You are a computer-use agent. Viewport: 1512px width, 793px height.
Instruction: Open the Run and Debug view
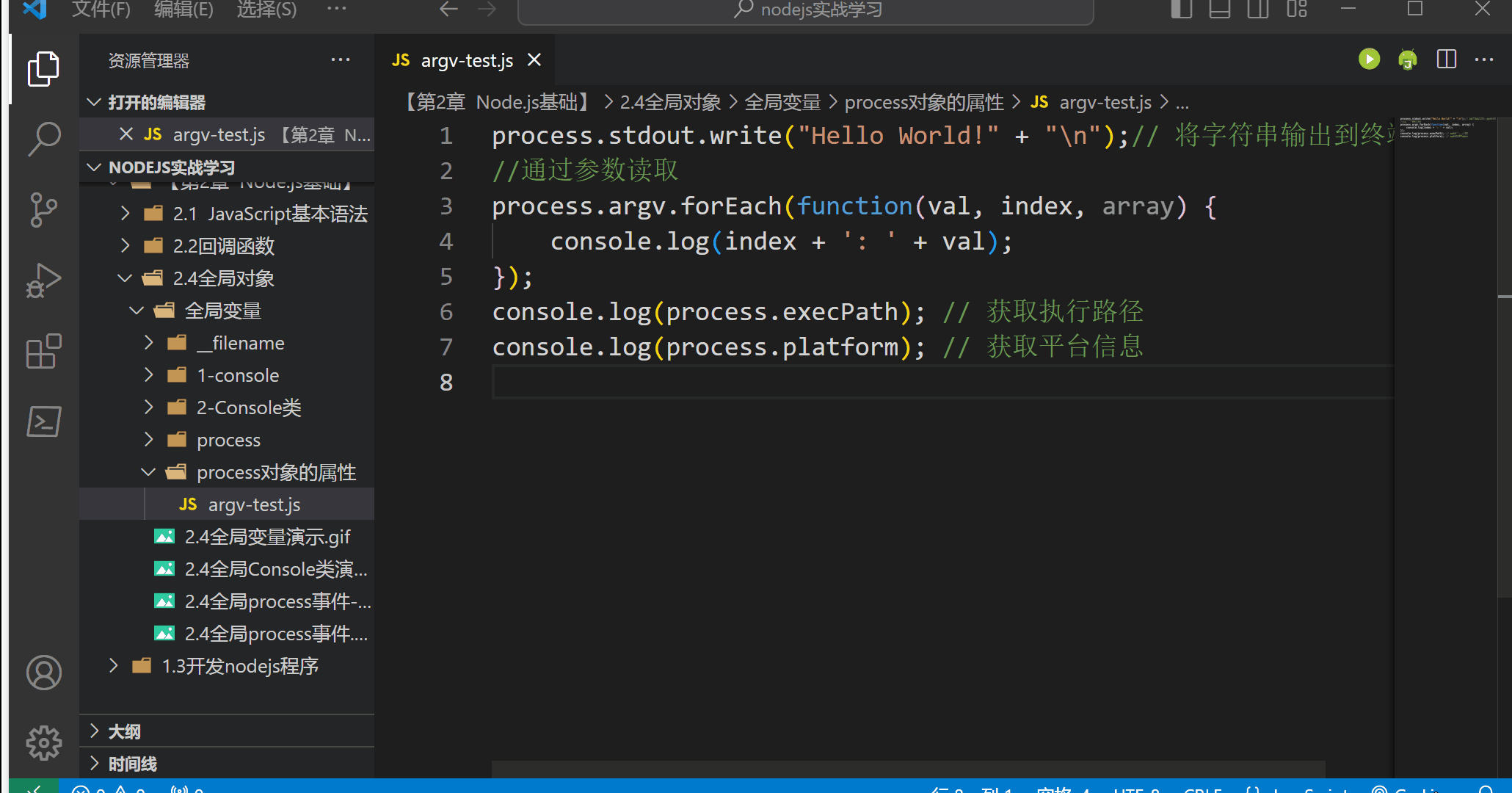43,280
